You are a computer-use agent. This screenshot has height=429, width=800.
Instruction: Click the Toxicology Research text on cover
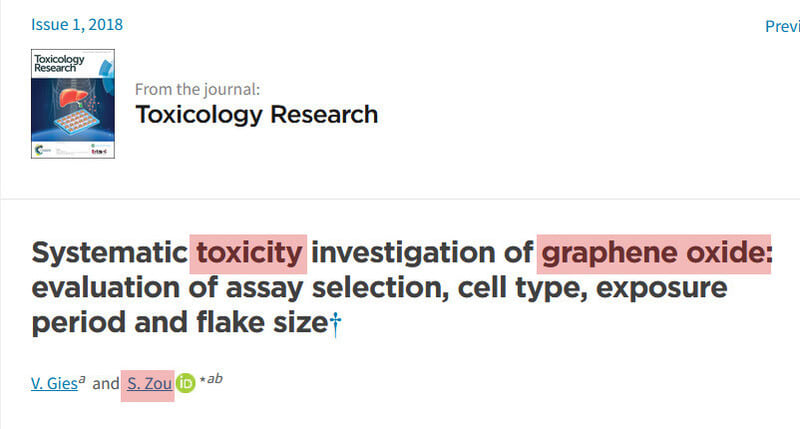(59, 64)
